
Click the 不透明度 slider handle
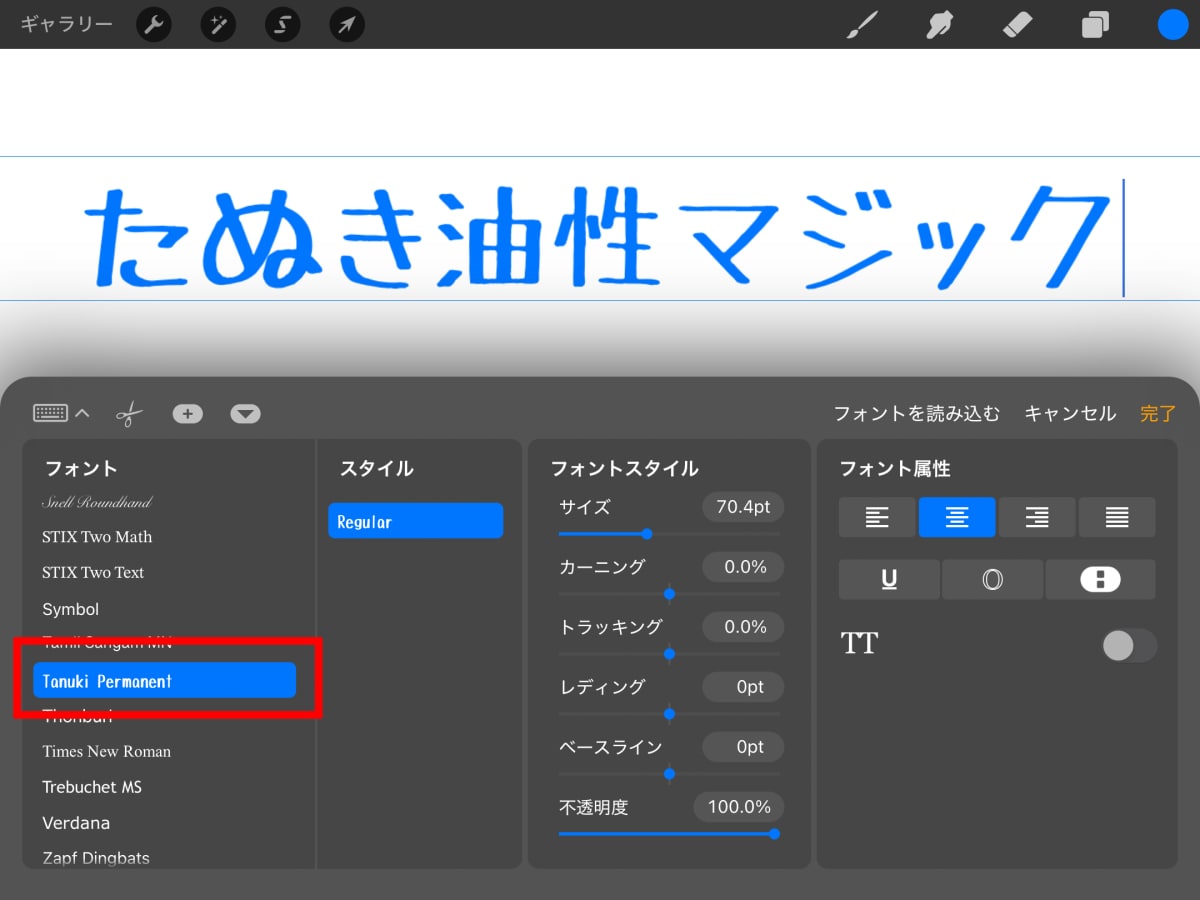tap(774, 834)
